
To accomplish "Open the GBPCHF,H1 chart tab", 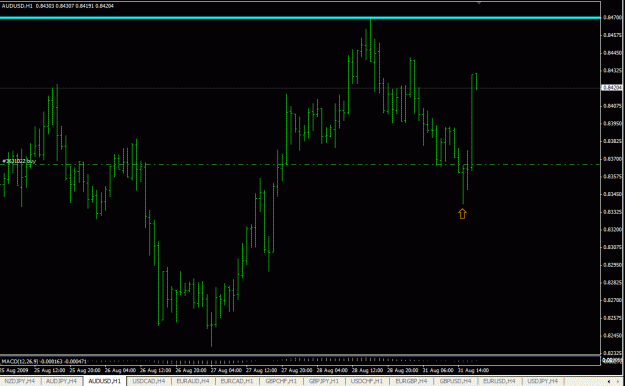I will coord(281,381).
